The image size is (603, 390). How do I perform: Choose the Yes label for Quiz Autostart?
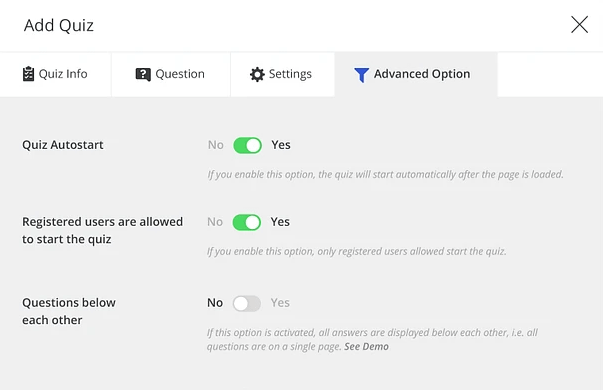coord(281,145)
